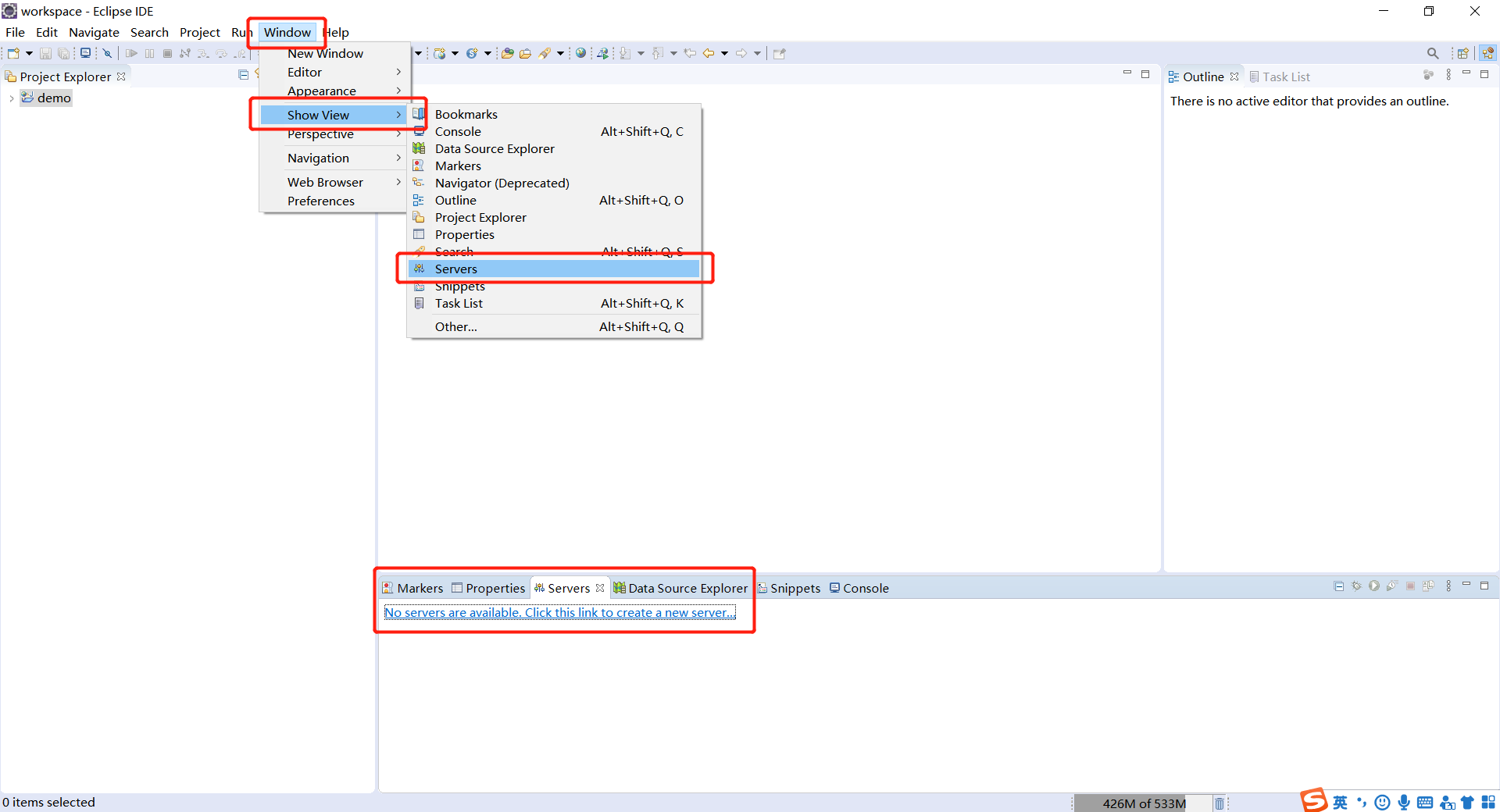Click the Forward navigation arrow
The height and width of the screenshot is (812, 1500).
(741, 53)
